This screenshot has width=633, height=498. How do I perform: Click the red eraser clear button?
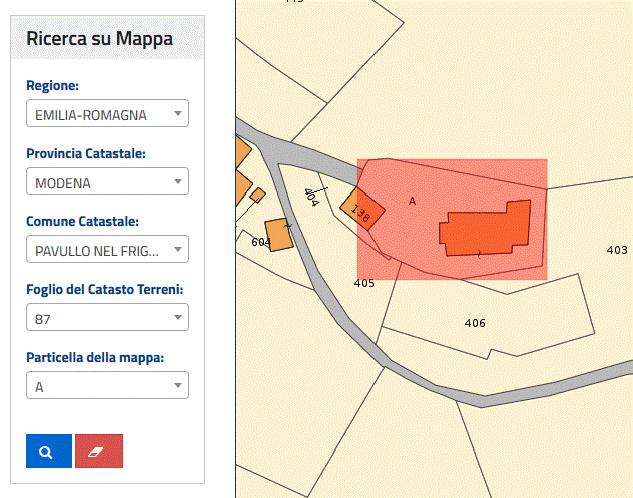pos(98,451)
